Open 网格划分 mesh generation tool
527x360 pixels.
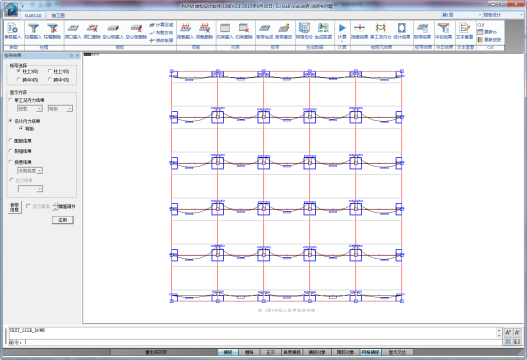[304, 31]
